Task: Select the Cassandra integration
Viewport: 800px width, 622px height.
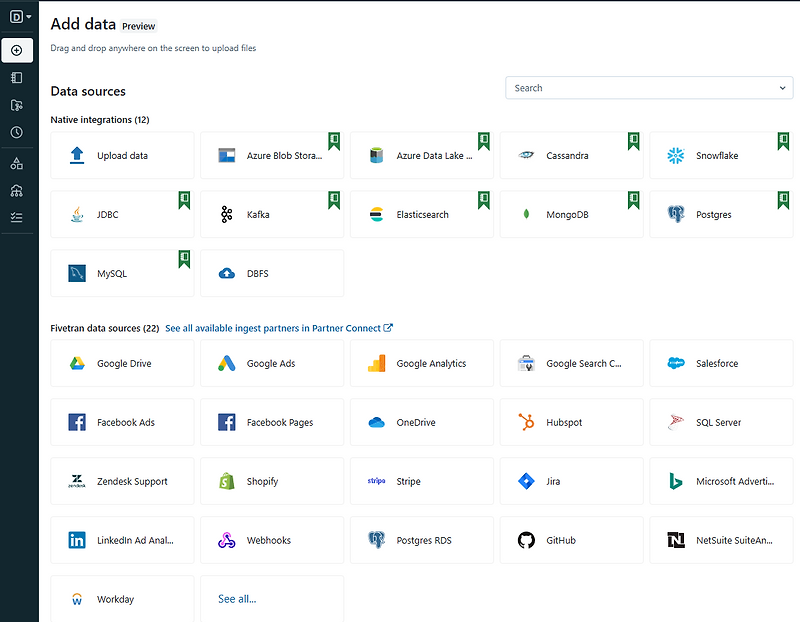Action: 570,155
